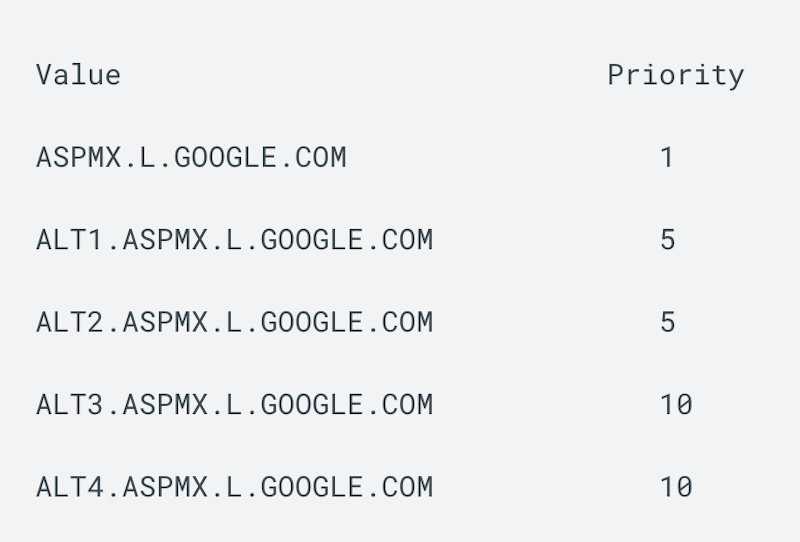800x542 pixels.
Task: Click the first ALT mail server hostname
Action: (x=234, y=240)
